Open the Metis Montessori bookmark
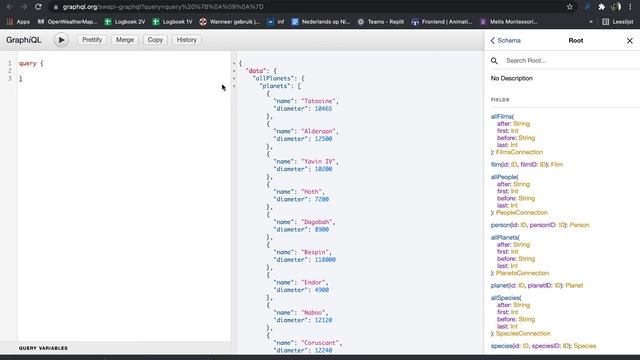This screenshot has height=360, width=640. [509, 22]
